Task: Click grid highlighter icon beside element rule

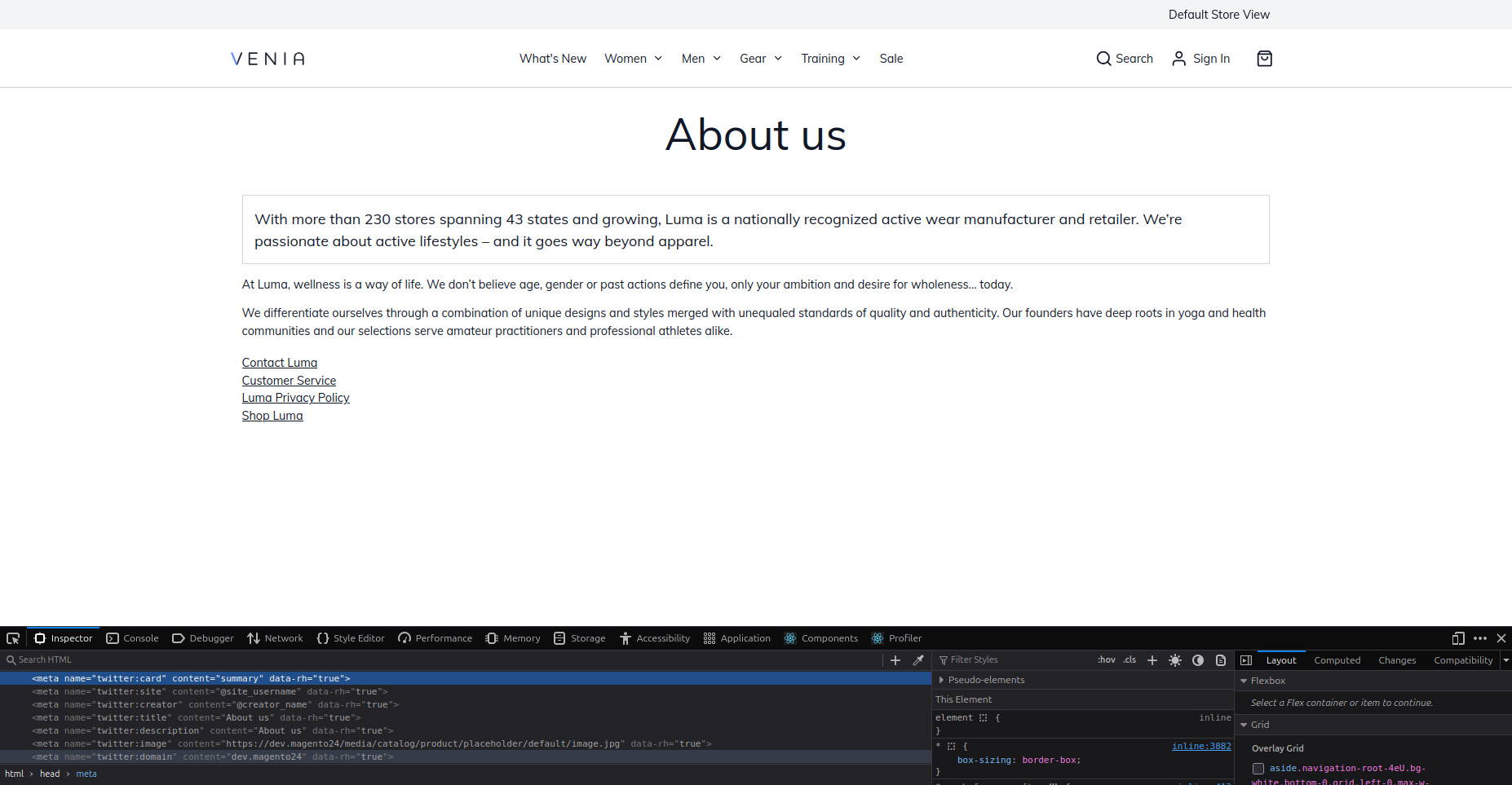Action: coord(983,718)
